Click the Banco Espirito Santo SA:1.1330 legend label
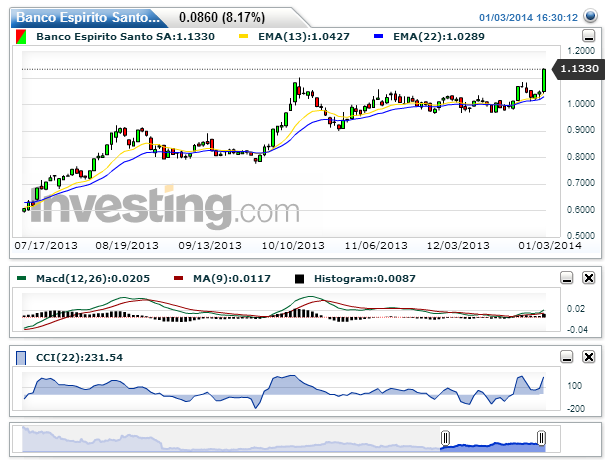This screenshot has width=612, height=465. click(x=125, y=37)
